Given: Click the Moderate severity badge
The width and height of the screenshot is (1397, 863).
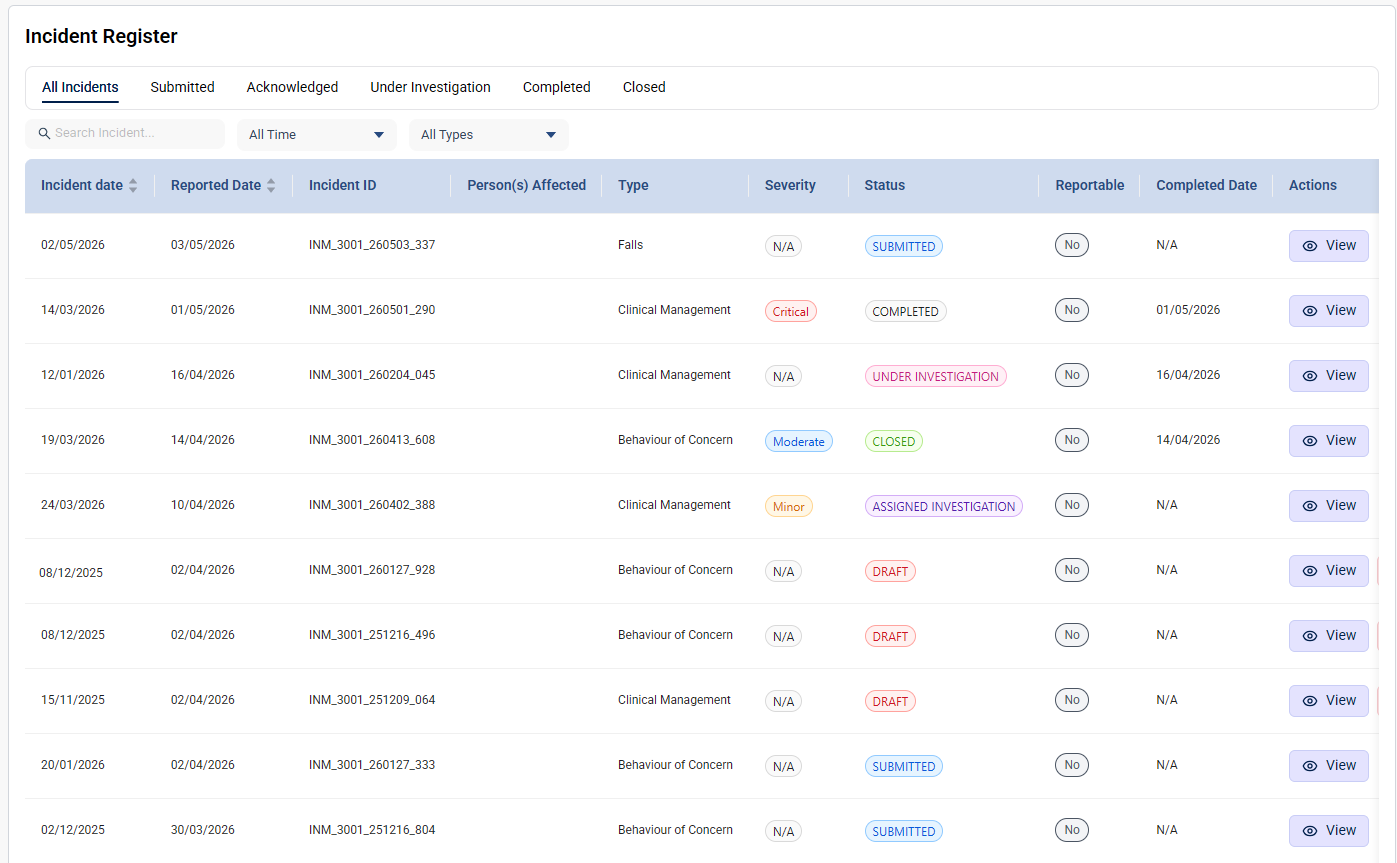Looking at the screenshot, I should (799, 441).
